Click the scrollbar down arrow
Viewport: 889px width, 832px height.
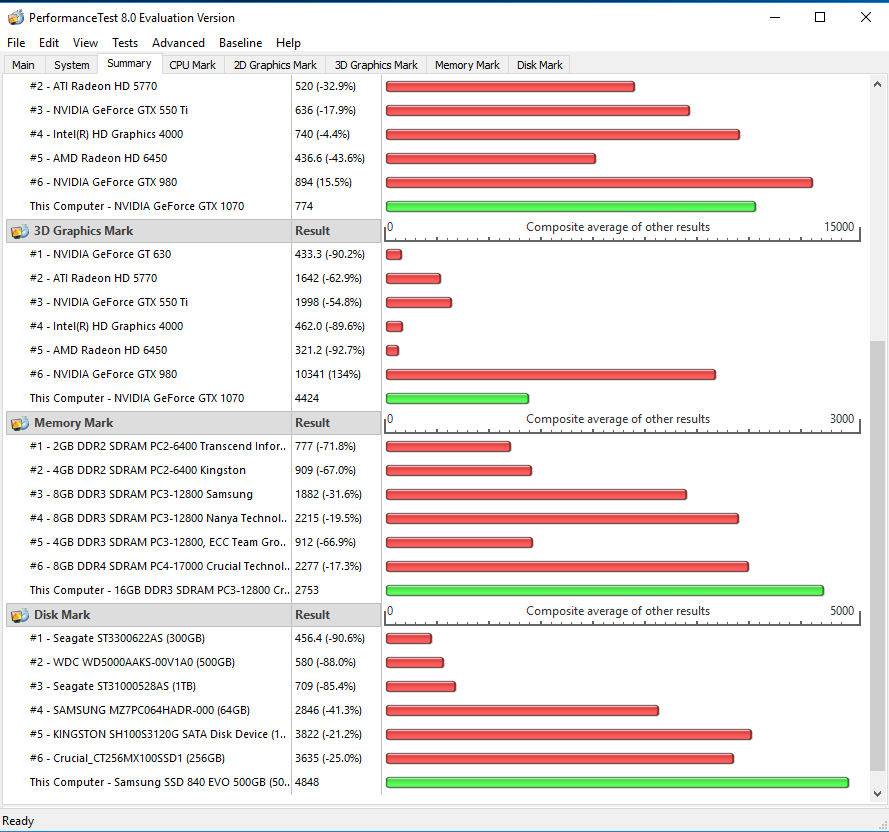point(877,793)
